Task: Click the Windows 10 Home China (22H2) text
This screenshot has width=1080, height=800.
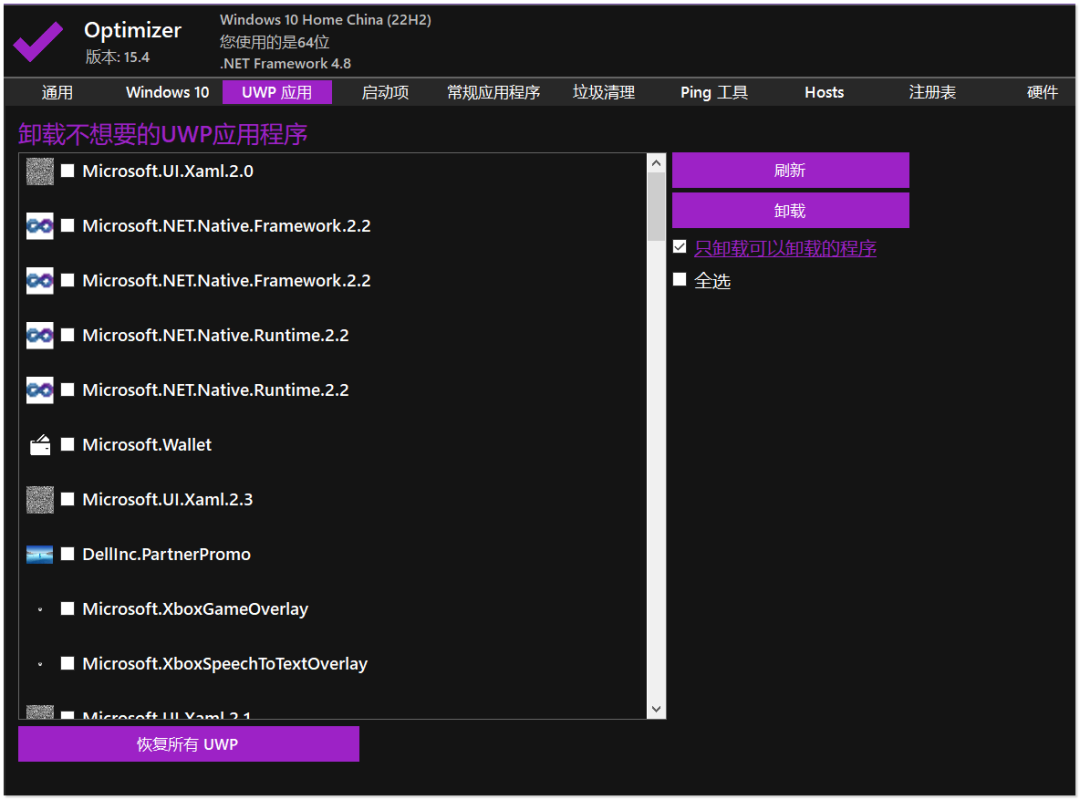Action: (x=325, y=20)
